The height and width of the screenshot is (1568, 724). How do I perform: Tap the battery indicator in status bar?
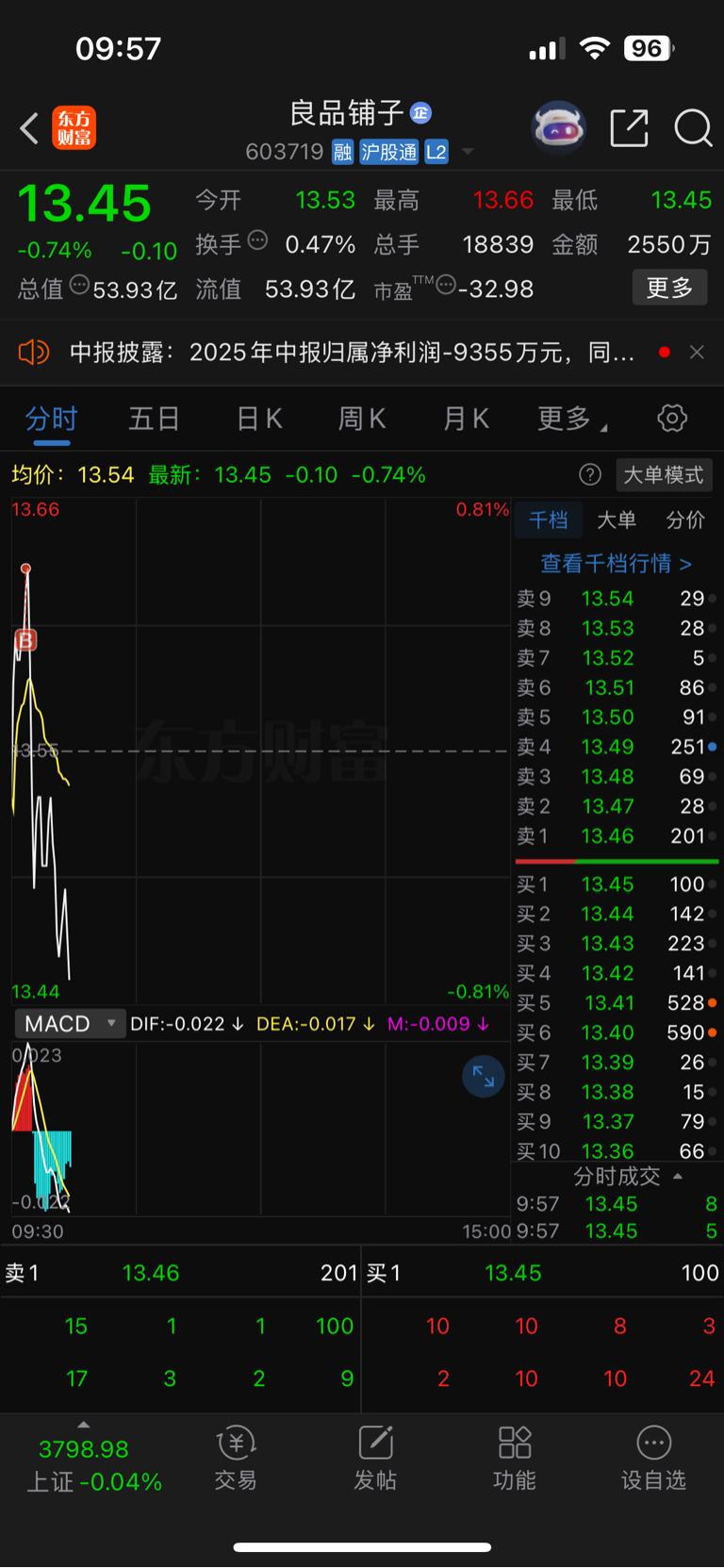pos(649,48)
